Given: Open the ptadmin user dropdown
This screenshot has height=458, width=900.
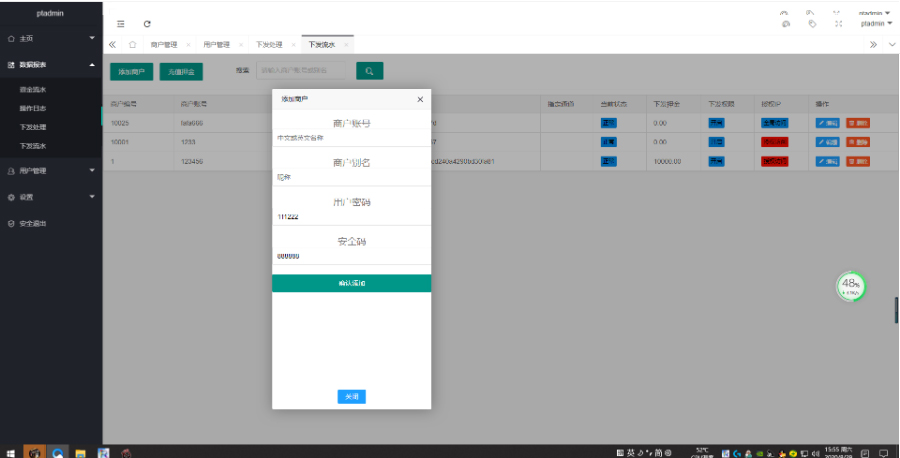Looking at the screenshot, I should (x=875, y=23).
